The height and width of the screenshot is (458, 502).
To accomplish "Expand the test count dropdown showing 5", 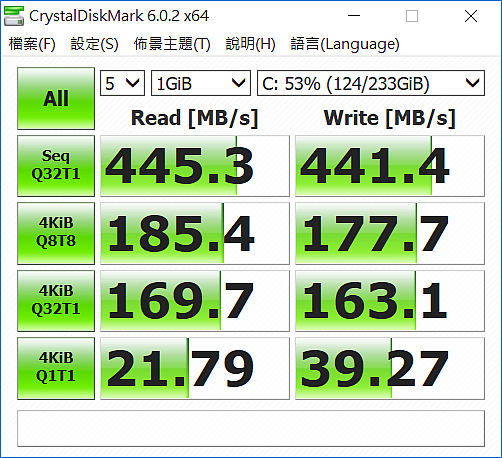I will 122,83.
